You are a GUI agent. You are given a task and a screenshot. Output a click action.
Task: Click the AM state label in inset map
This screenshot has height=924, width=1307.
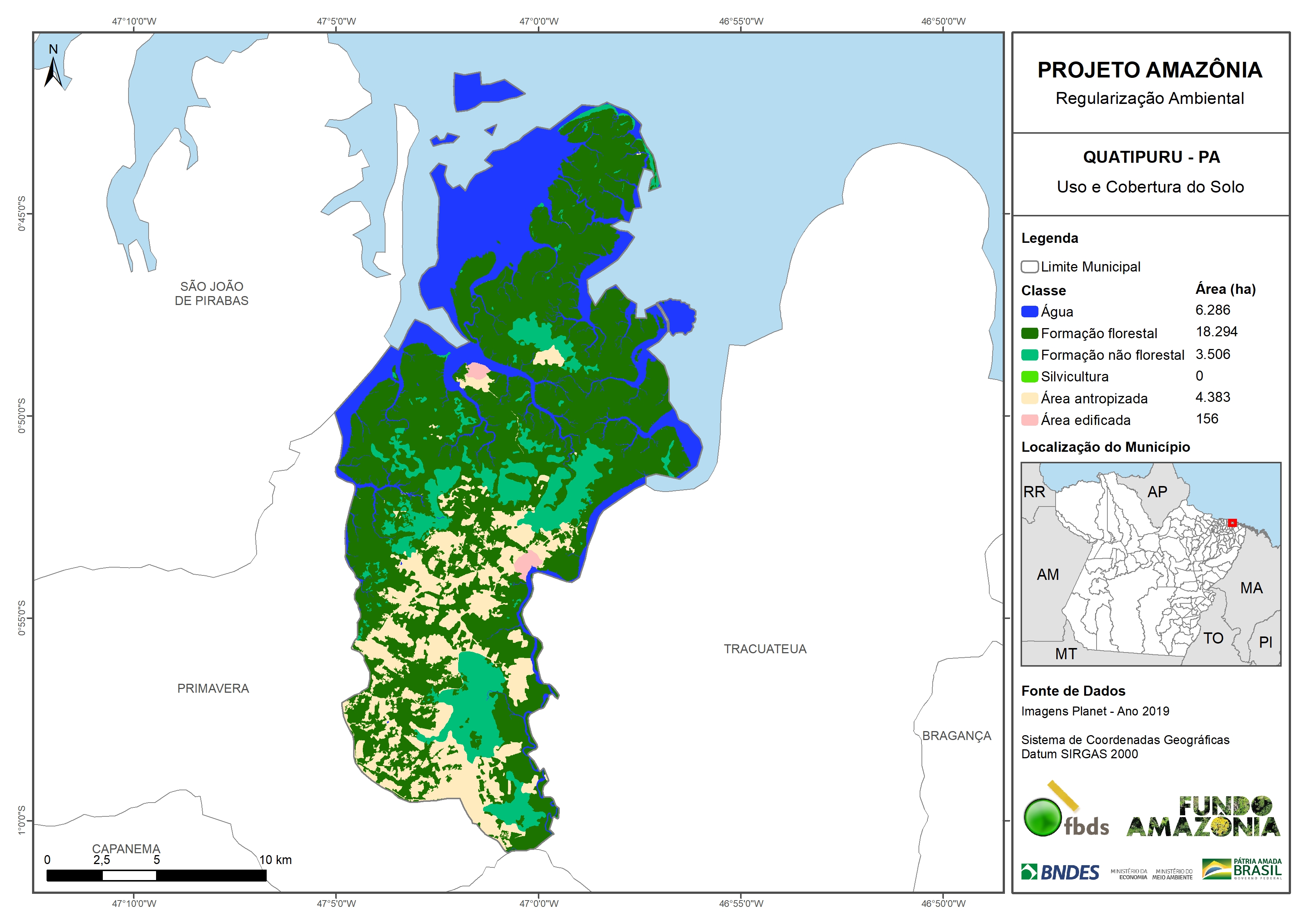click(x=1047, y=574)
